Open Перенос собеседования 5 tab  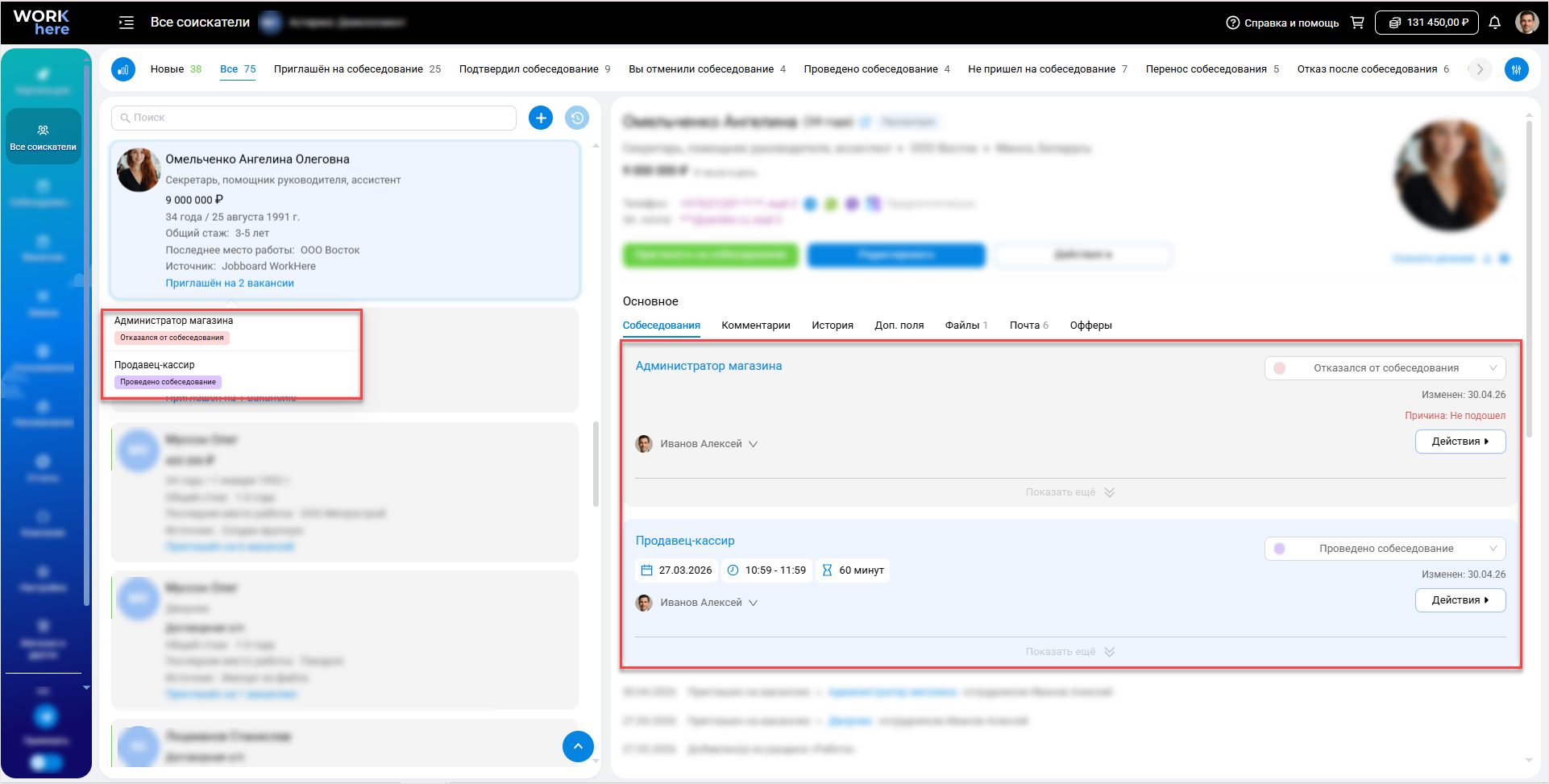point(1212,69)
